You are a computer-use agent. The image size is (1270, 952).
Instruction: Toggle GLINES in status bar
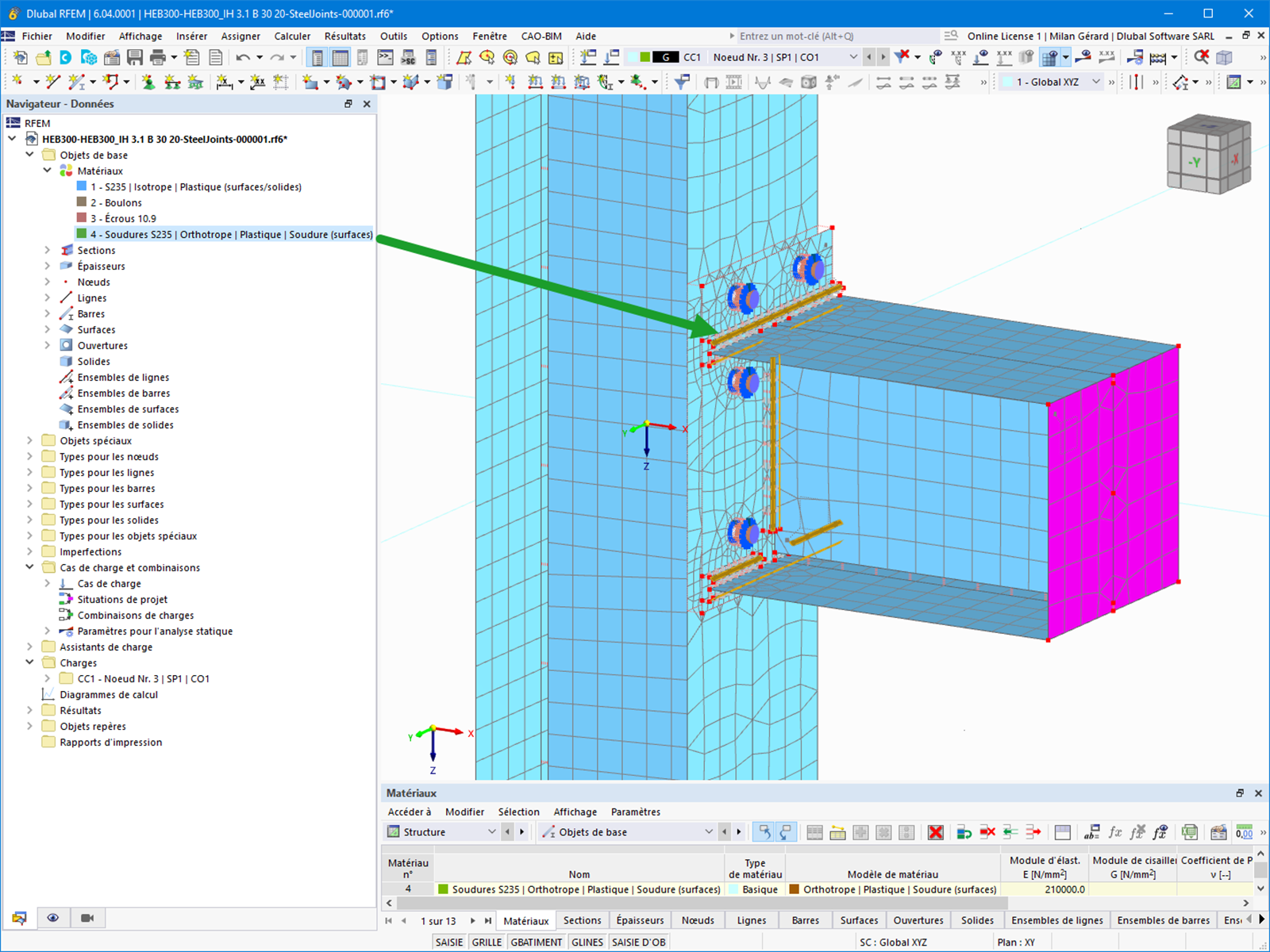[x=587, y=942]
